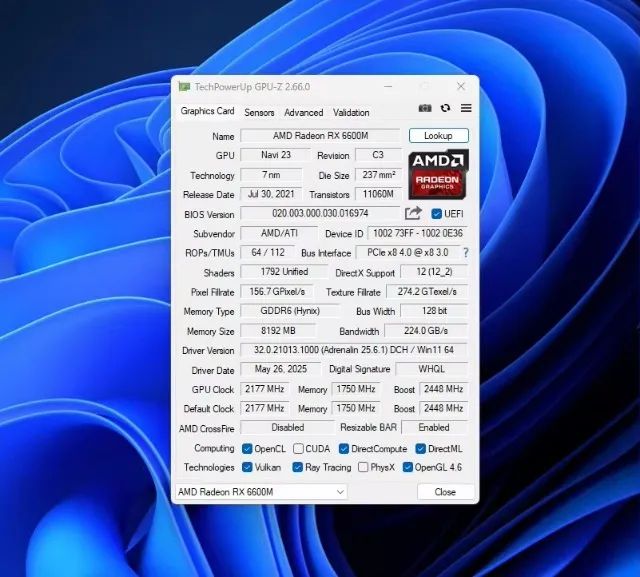Click the AMD CrossFire value Disabled
This screenshot has height=577, width=640.
287,428
